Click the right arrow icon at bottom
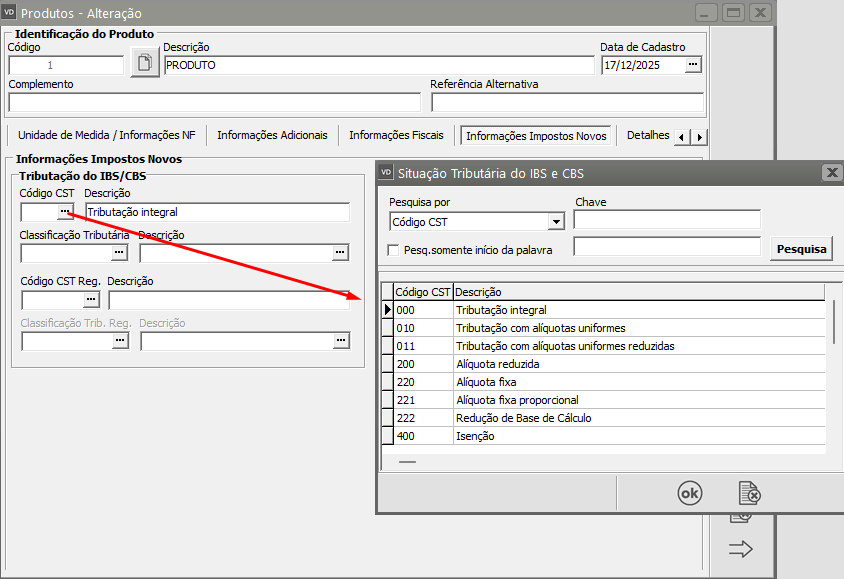844x579 pixels. click(x=740, y=549)
